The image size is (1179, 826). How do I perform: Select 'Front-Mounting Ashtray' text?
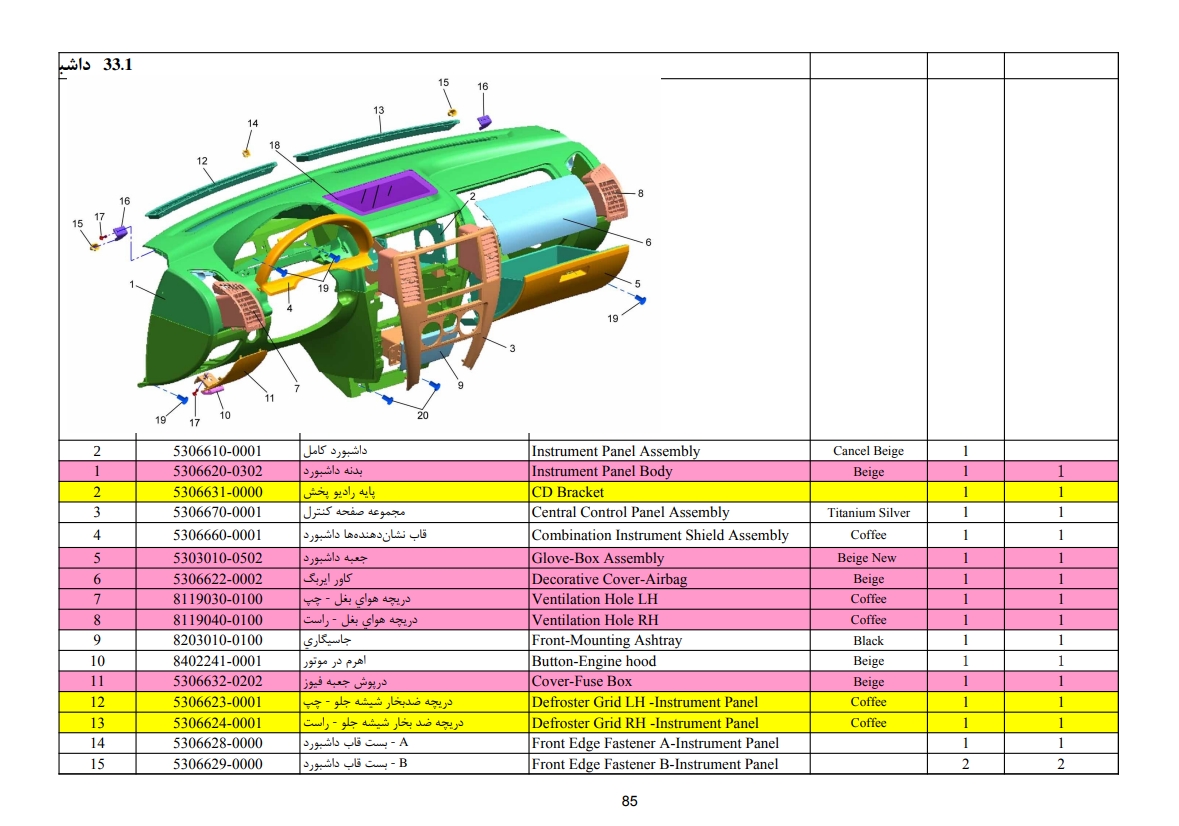coord(607,640)
